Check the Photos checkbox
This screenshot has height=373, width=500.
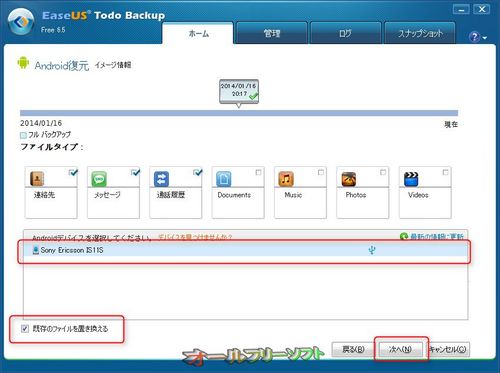383,172
